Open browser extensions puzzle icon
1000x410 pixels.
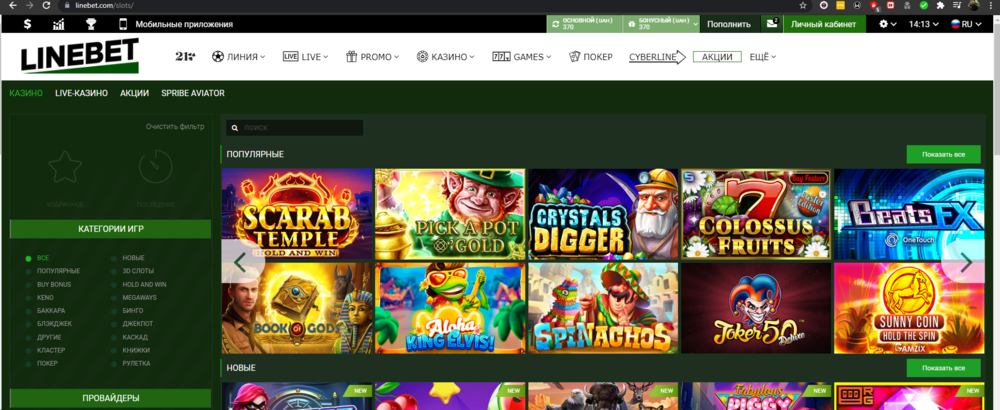tap(940, 5)
